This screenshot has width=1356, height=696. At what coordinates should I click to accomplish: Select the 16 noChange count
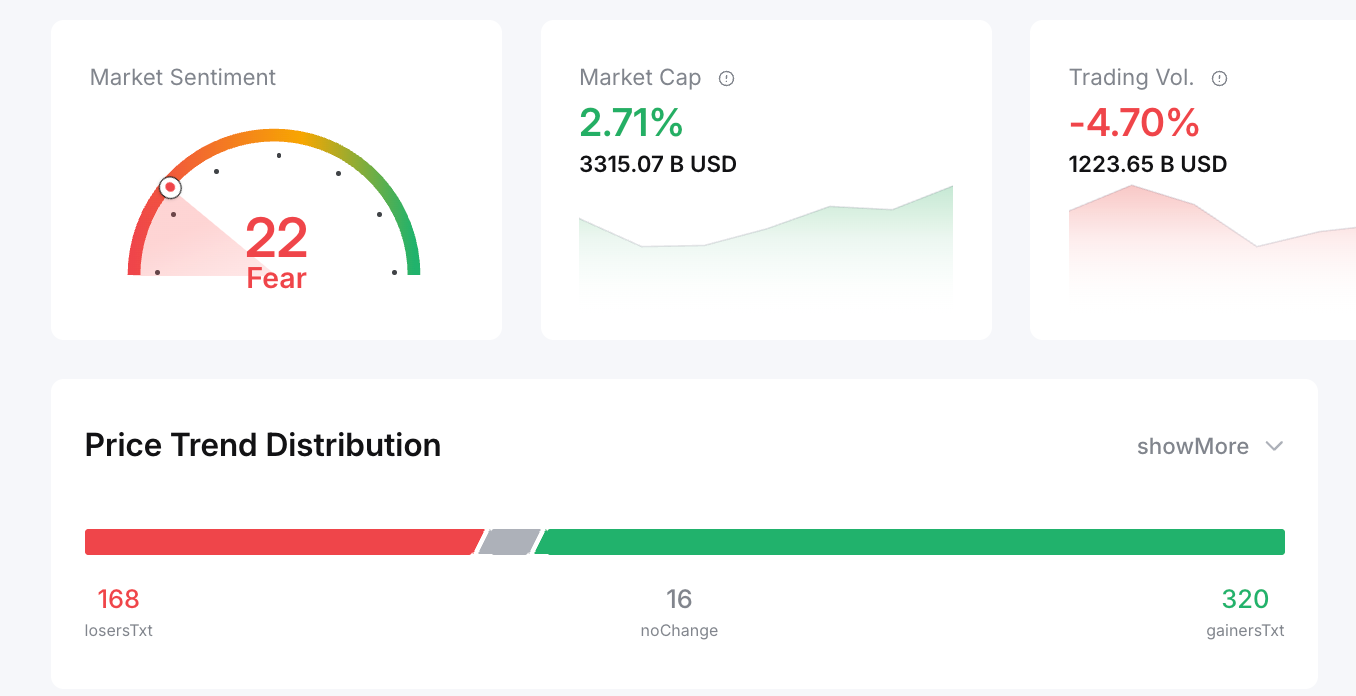pyautogui.click(x=679, y=599)
